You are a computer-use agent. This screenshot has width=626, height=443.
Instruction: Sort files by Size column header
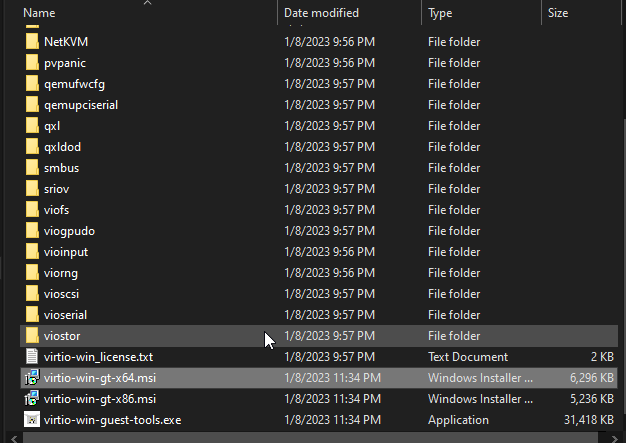pos(558,13)
